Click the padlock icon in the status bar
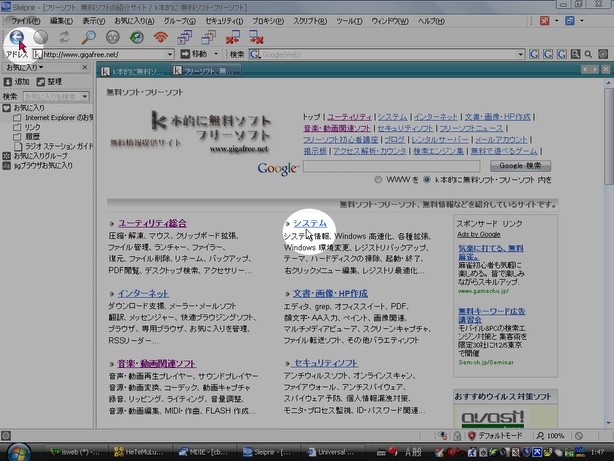Screen dimensions: 614x461 [457, 436]
